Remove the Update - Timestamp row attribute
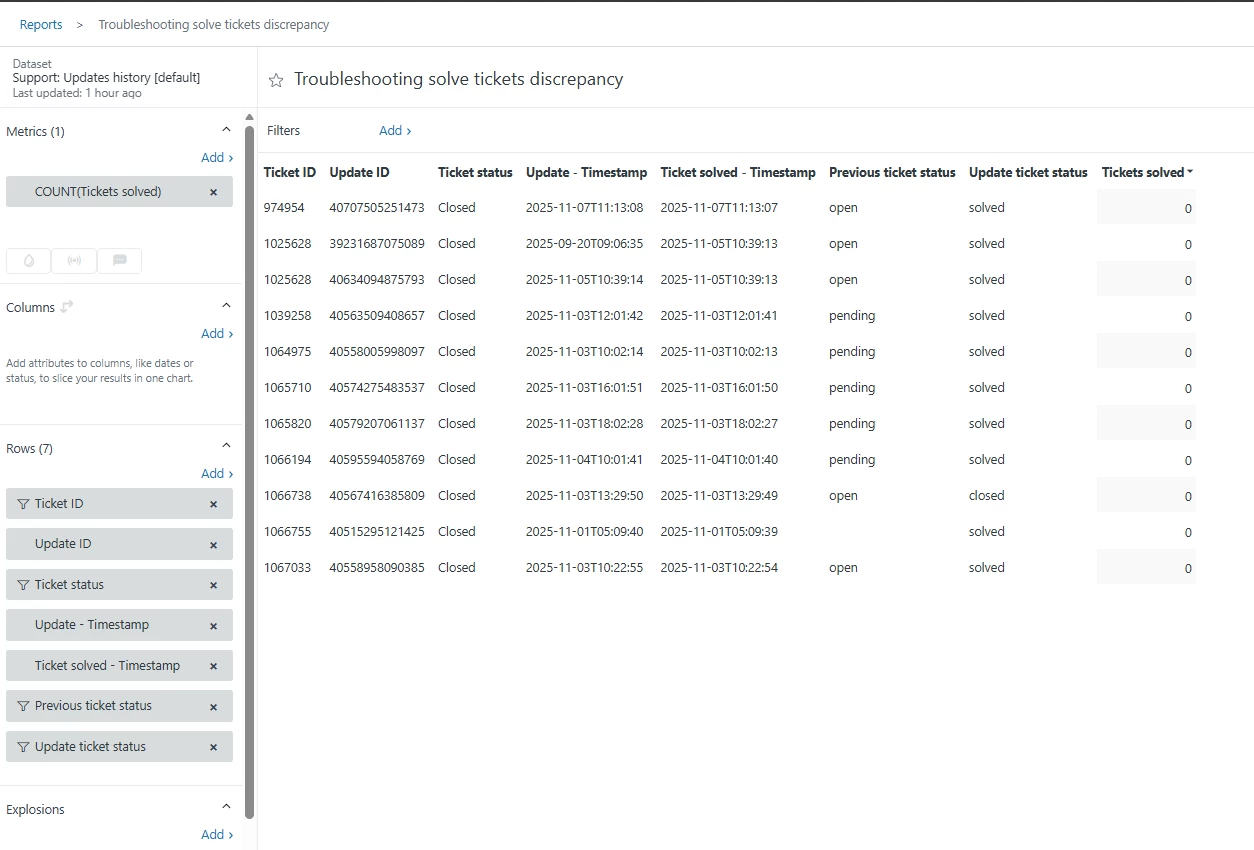 pos(213,626)
